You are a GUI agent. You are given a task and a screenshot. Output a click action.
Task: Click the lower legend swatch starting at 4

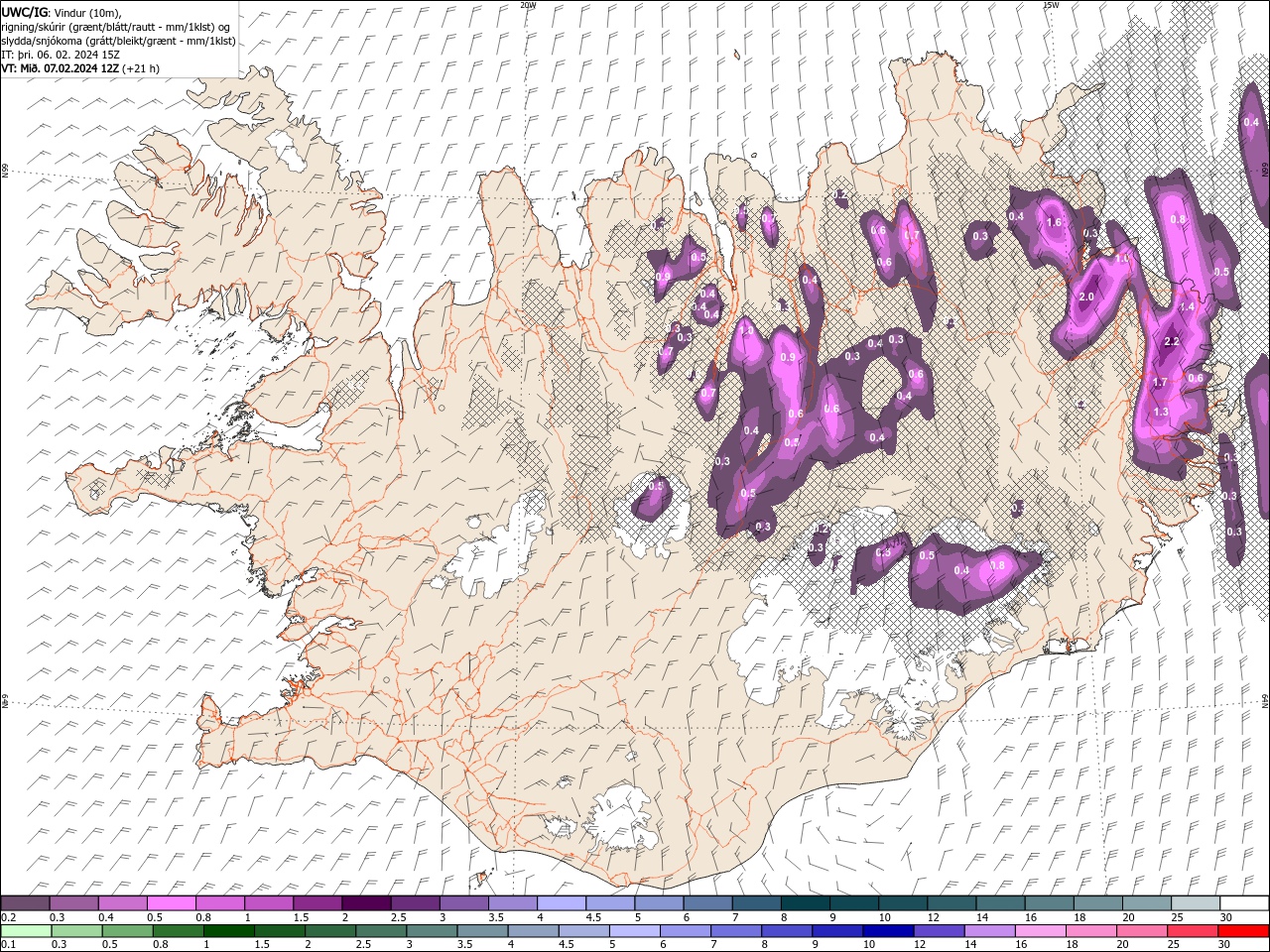pos(533,931)
